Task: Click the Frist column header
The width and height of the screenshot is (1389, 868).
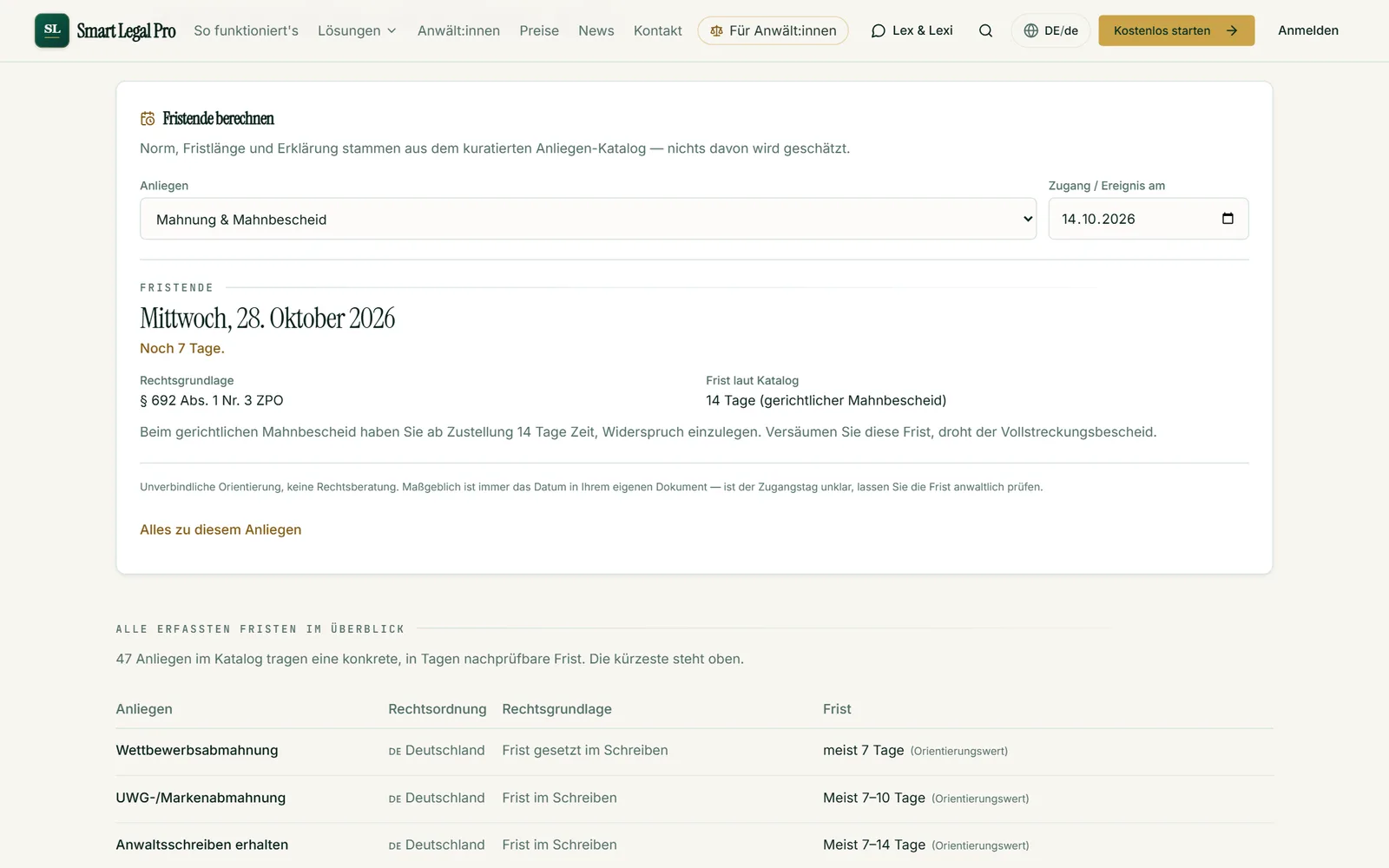Action: coord(837,709)
